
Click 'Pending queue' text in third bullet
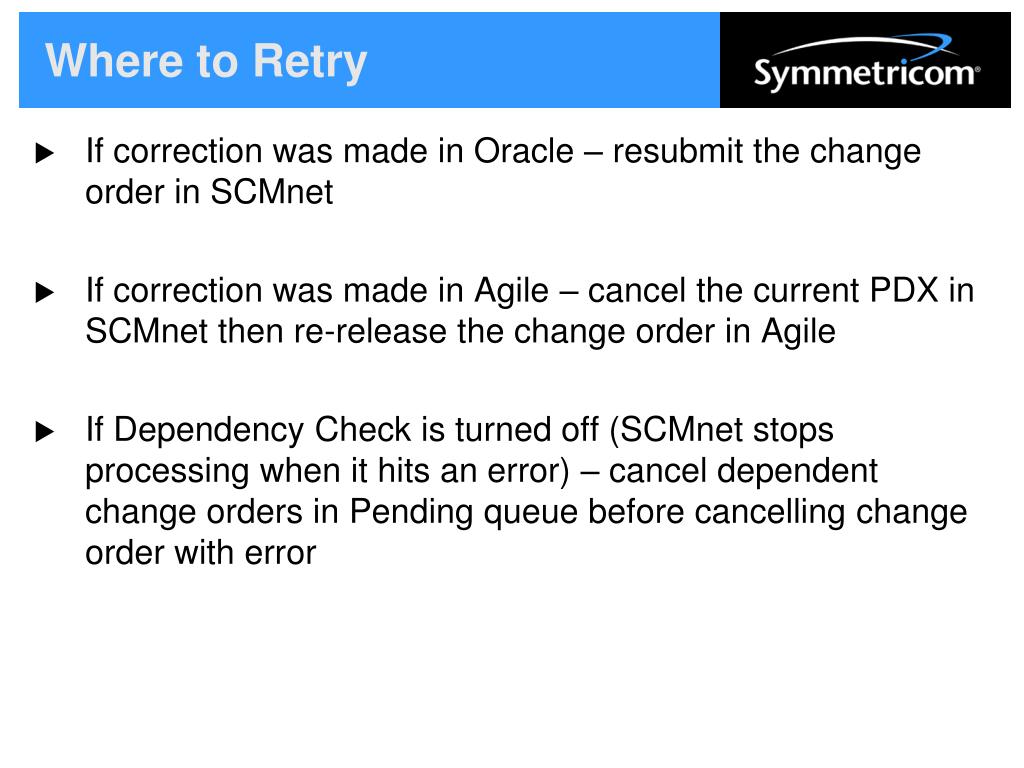pos(464,513)
